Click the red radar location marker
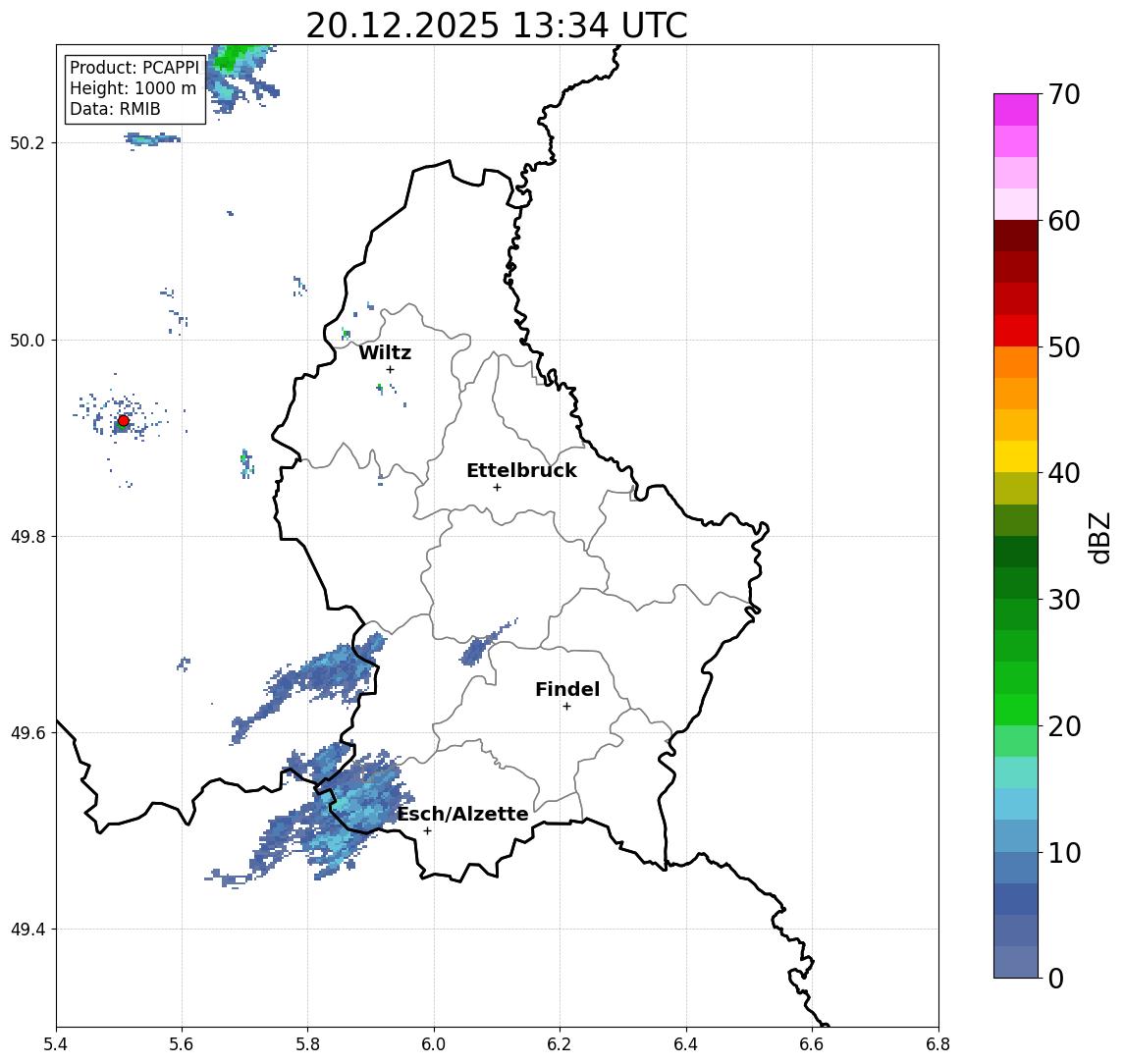 pyautogui.click(x=124, y=421)
